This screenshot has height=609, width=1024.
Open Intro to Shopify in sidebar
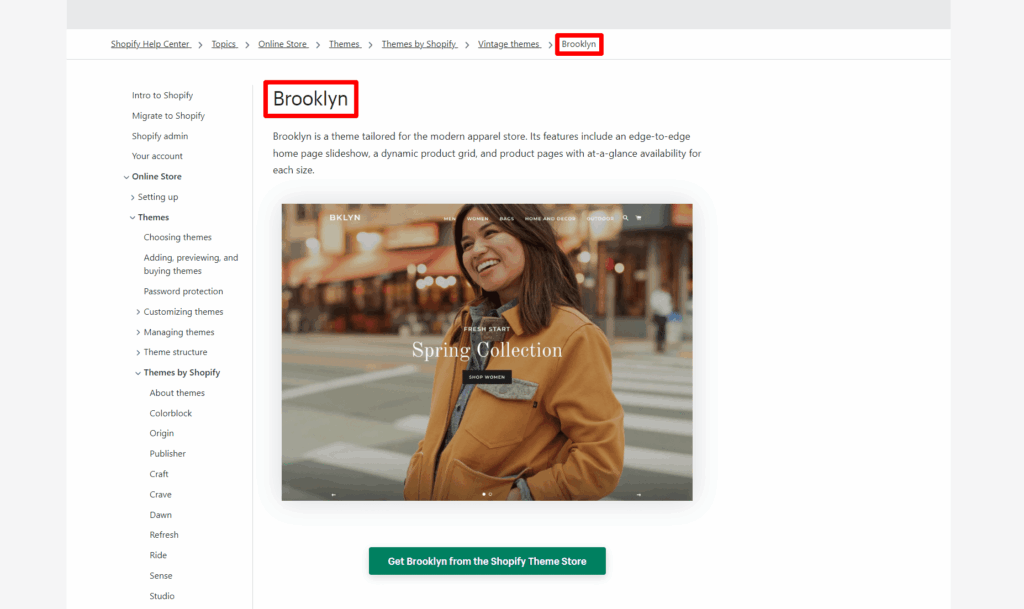(163, 95)
